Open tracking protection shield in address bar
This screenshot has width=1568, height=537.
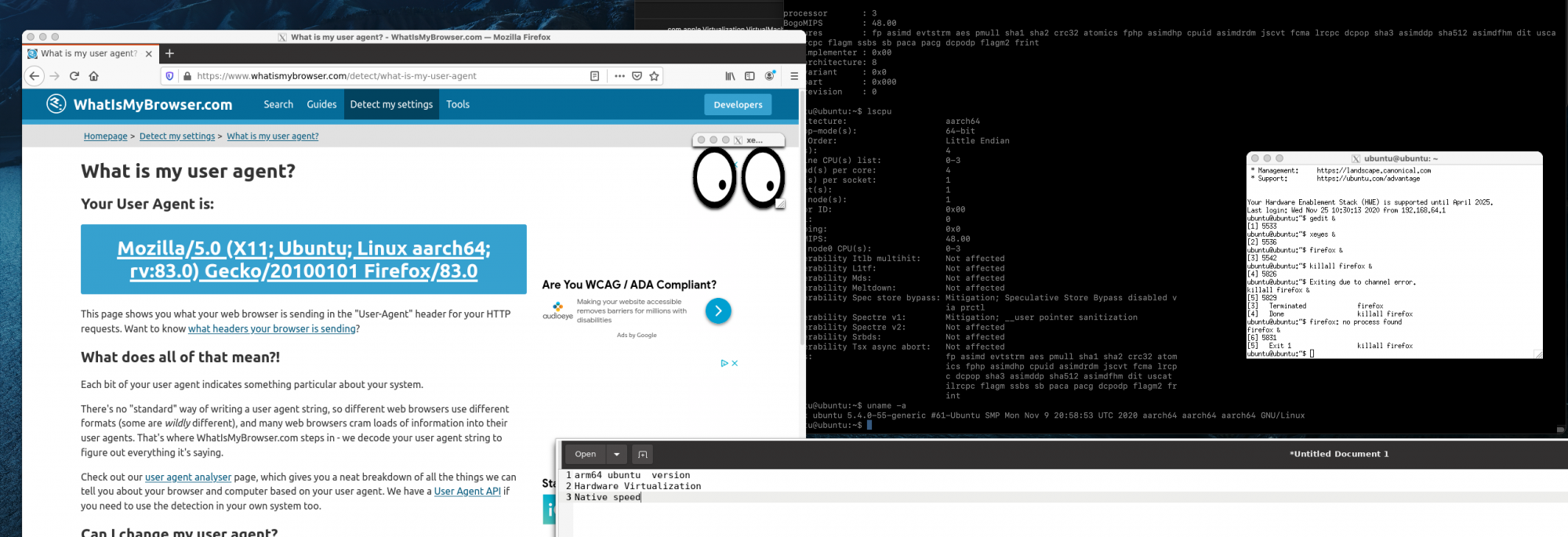(169, 76)
